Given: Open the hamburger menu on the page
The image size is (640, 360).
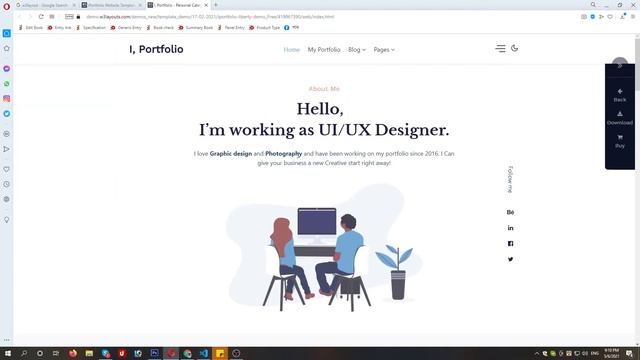Looking at the screenshot, I should coord(500,49).
